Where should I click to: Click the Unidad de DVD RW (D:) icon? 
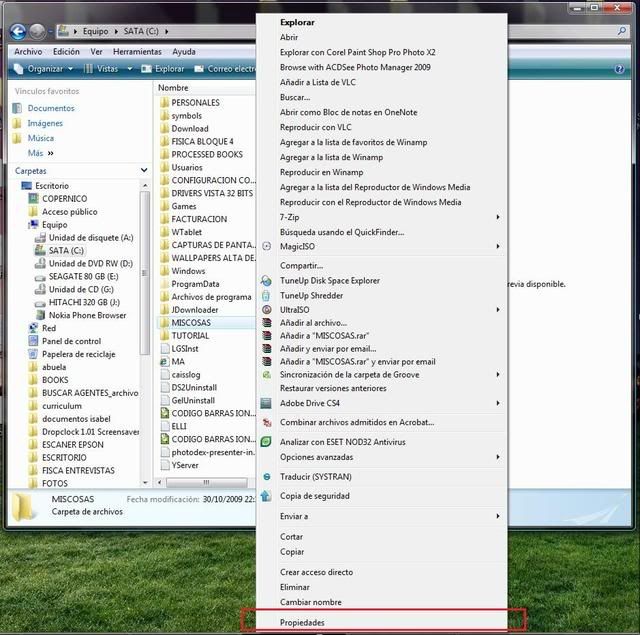point(40,264)
